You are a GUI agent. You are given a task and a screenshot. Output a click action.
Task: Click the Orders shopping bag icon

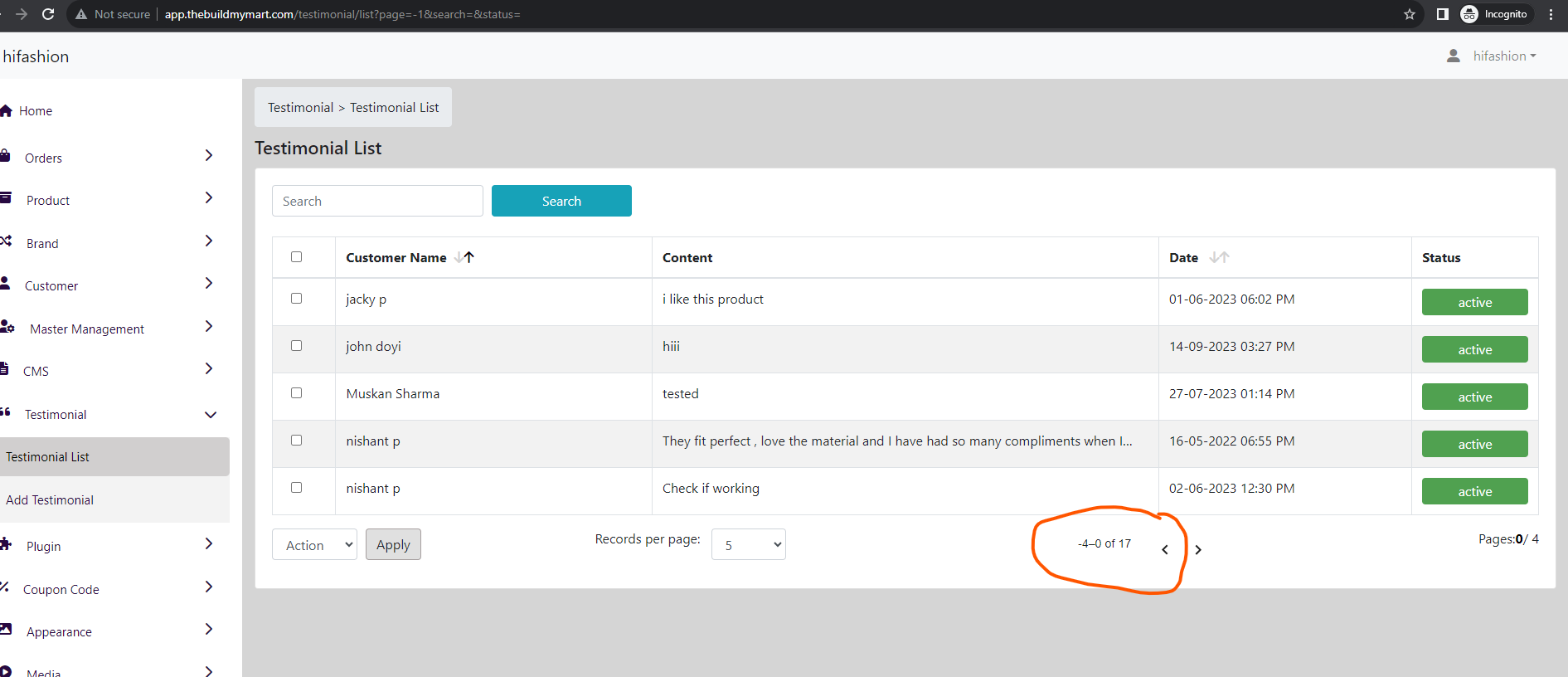(x=5, y=155)
